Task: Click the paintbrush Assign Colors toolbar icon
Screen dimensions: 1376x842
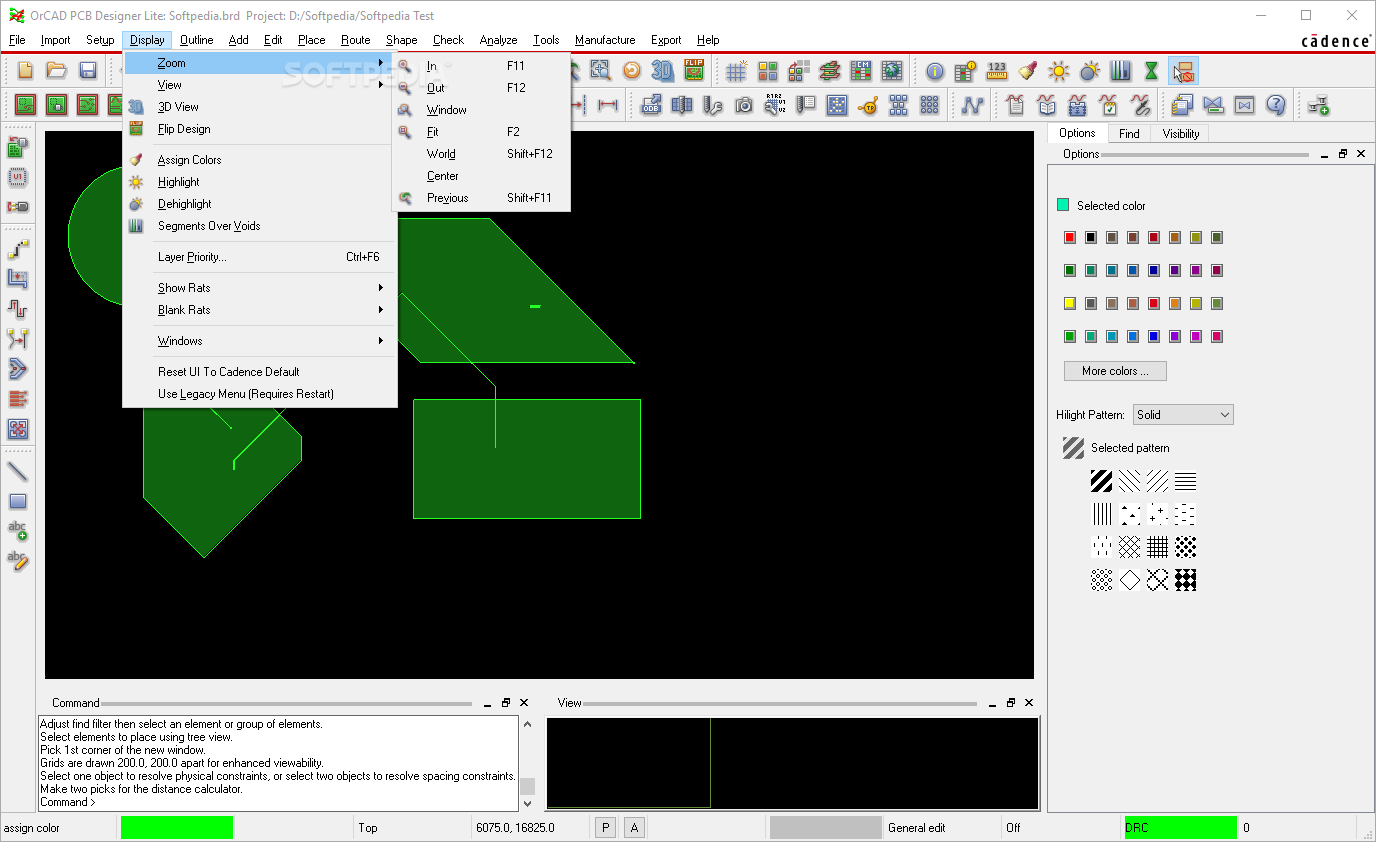Action: click(1028, 71)
